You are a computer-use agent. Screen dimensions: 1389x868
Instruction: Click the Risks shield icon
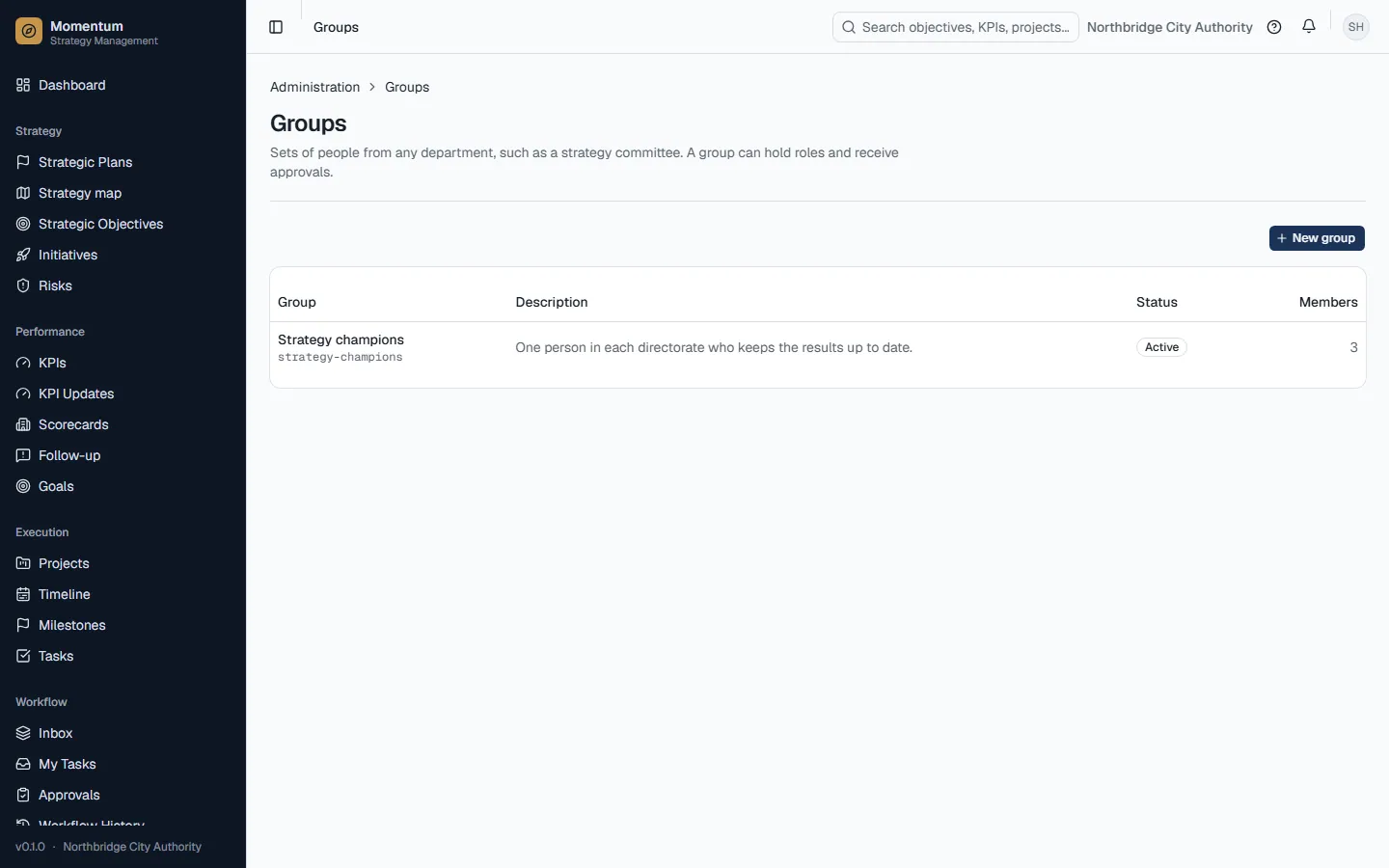(23, 285)
